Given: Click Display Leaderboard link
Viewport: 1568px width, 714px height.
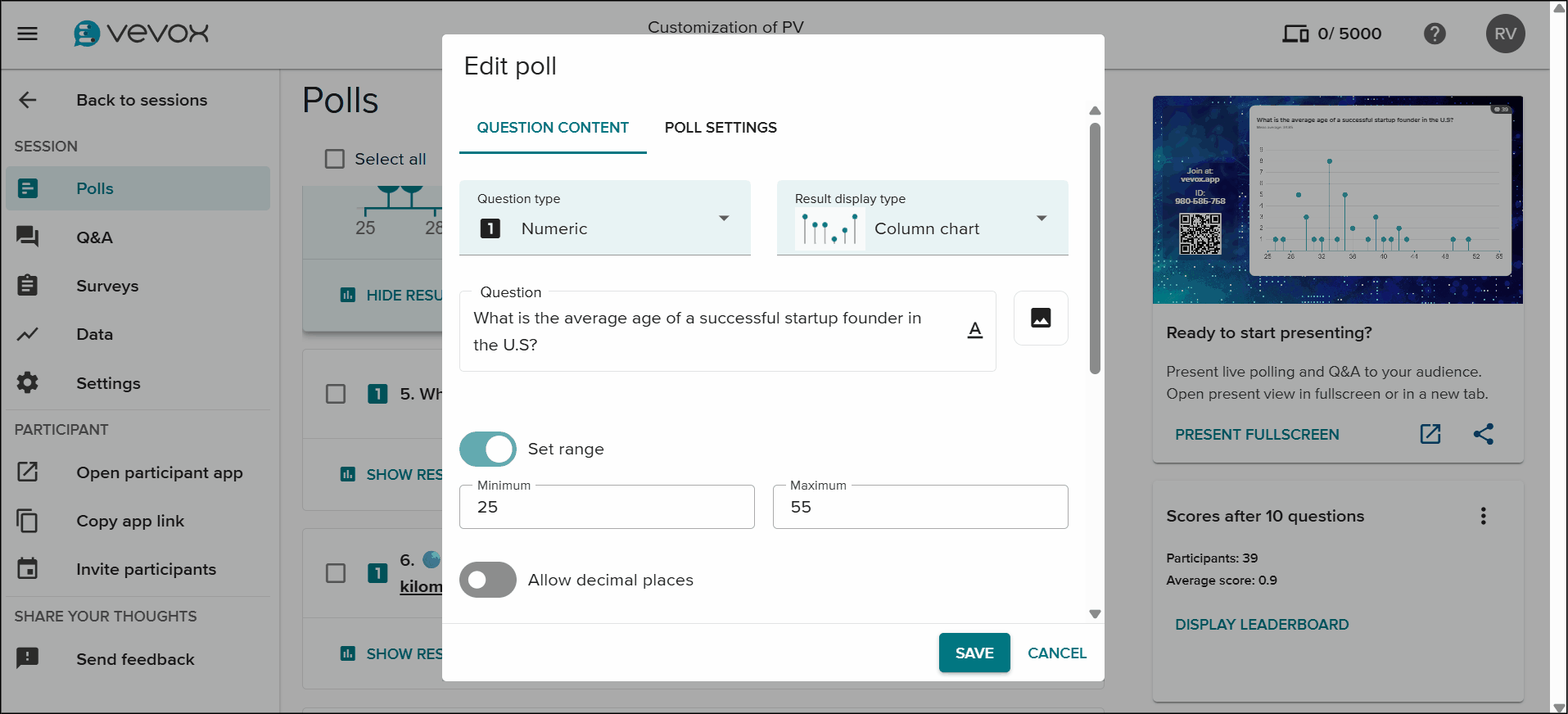Looking at the screenshot, I should (1262, 624).
